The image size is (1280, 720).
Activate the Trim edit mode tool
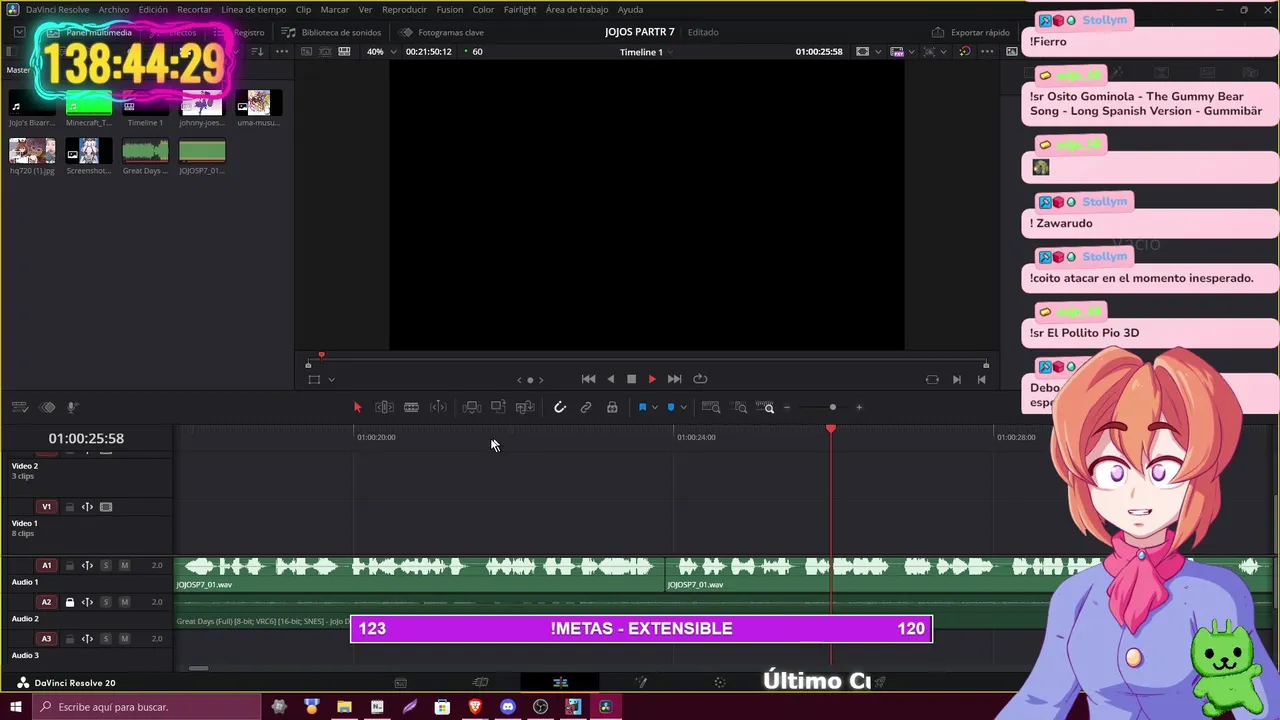[384, 407]
